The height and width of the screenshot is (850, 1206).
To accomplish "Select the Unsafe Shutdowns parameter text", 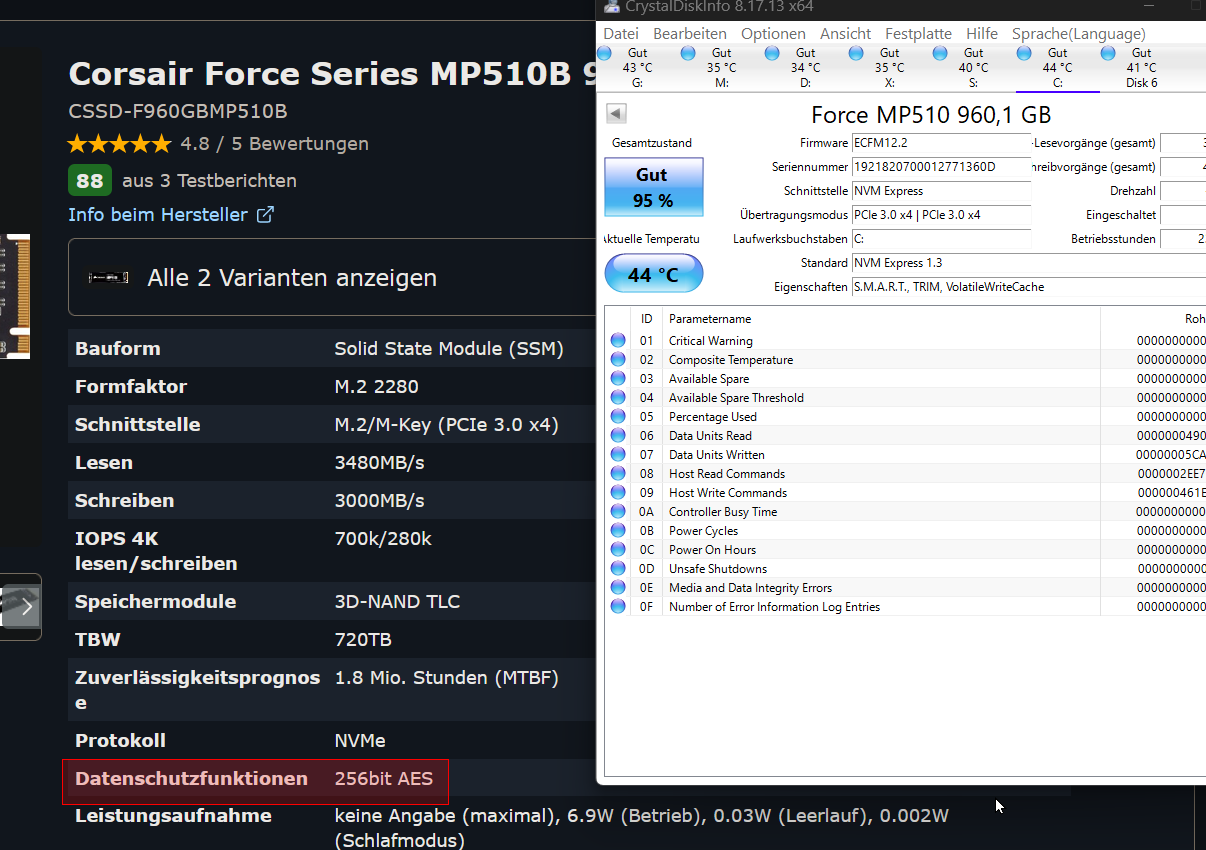I will click(718, 569).
